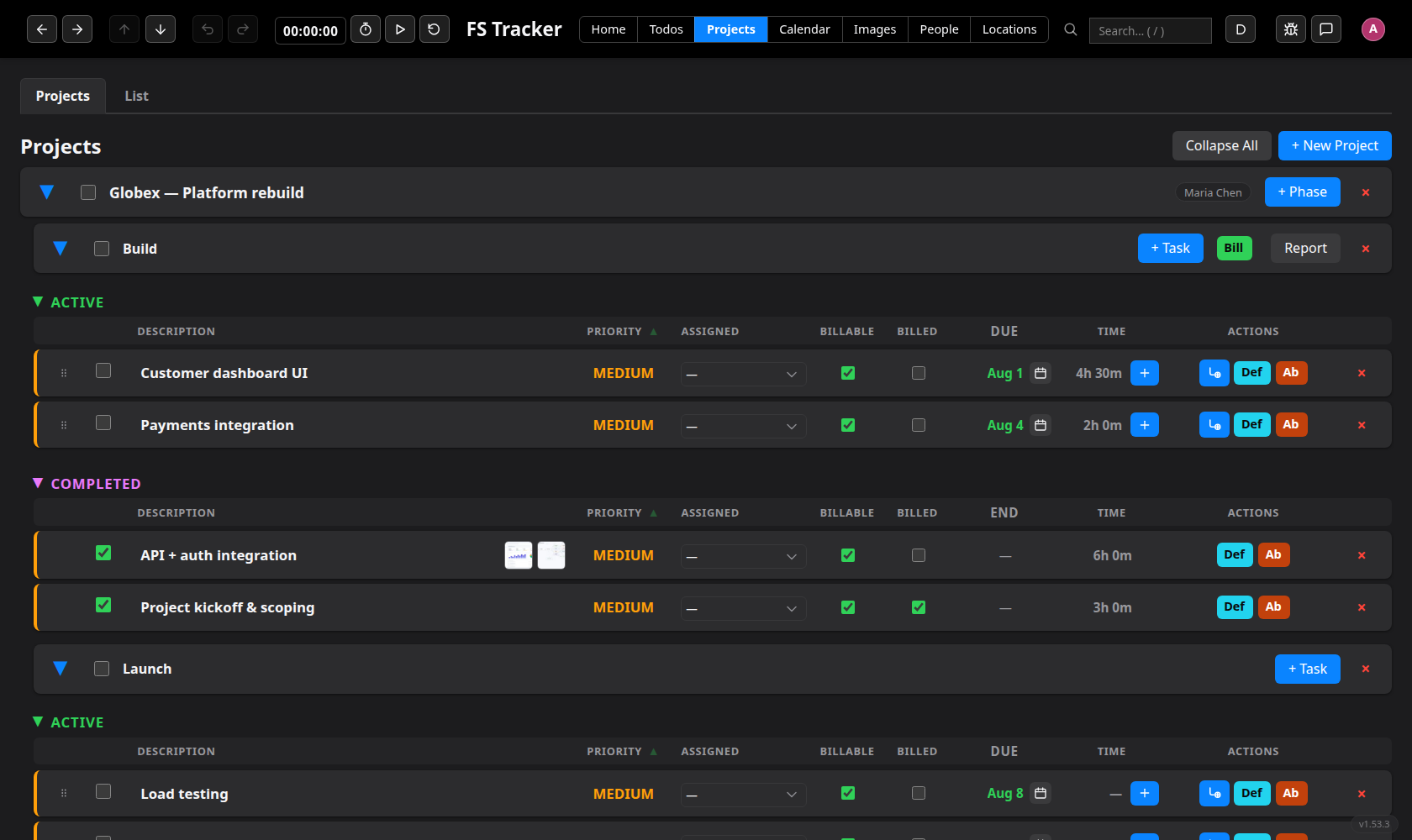Viewport: 1412px width, 840px height.
Task: Collapse the Launch phase triangle
Action: (61, 669)
